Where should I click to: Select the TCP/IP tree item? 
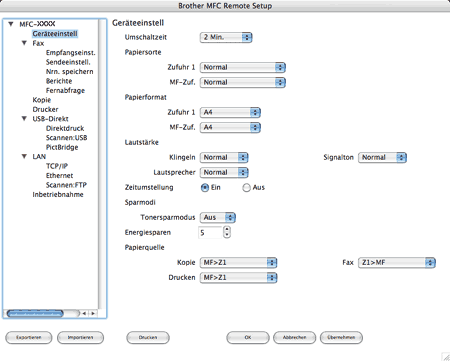coord(57,166)
